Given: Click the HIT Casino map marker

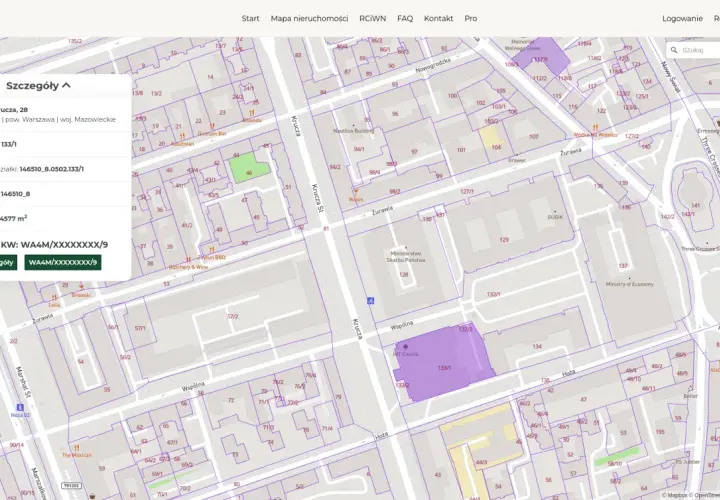Looking at the screenshot, I should [x=405, y=347].
